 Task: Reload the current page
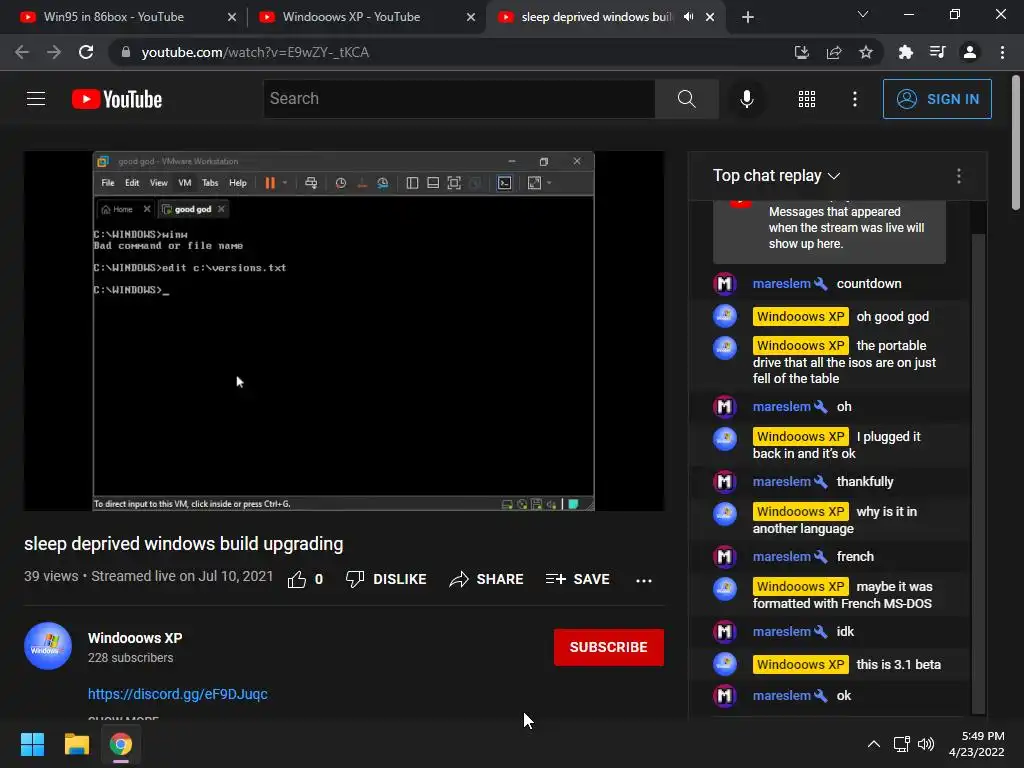point(86,52)
